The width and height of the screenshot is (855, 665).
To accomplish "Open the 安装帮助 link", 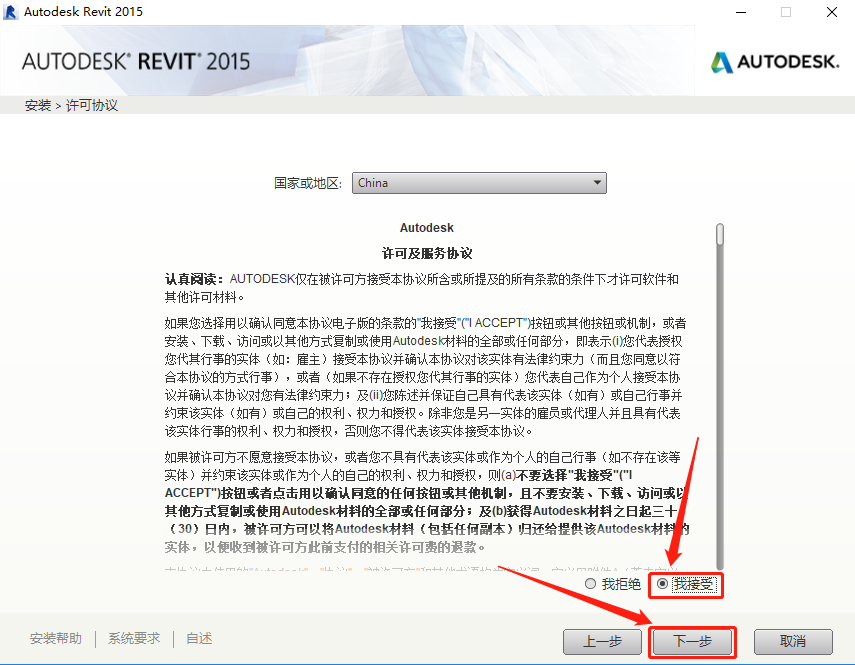I will click(x=56, y=638).
